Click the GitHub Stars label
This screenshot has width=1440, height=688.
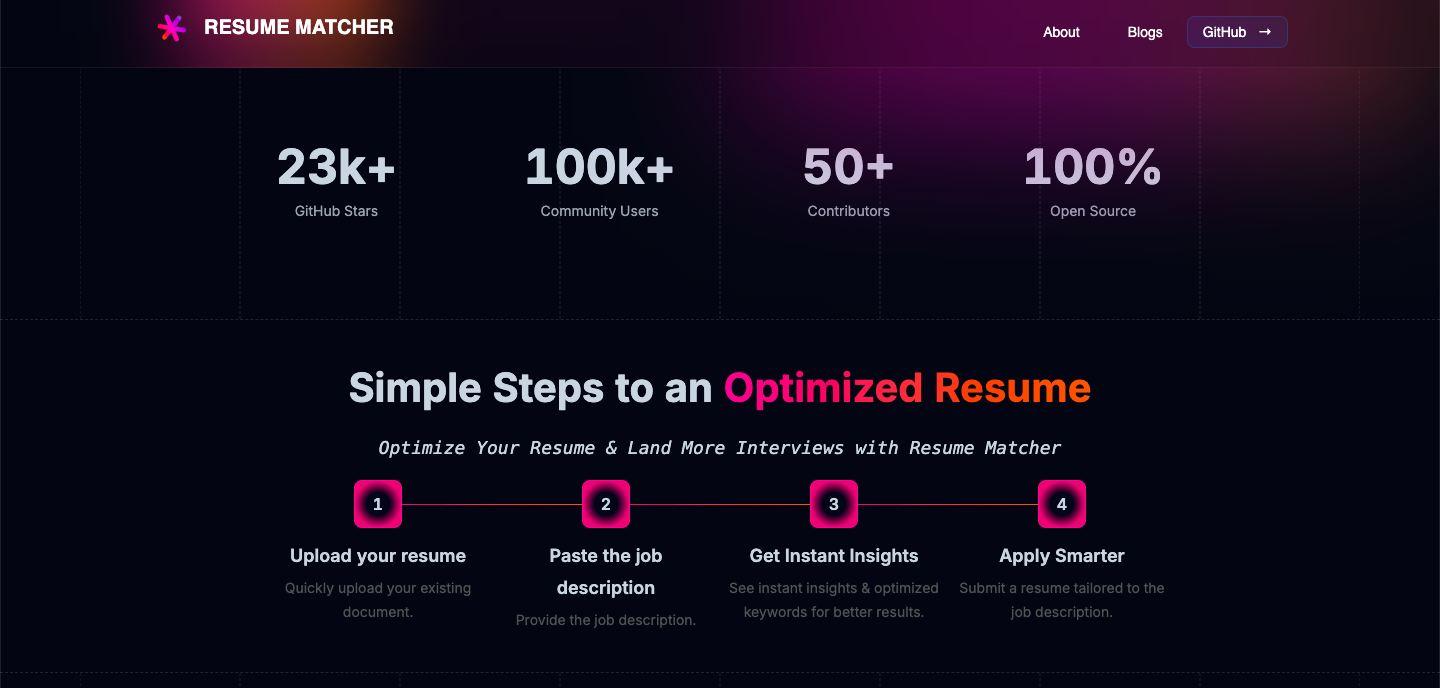click(x=336, y=211)
